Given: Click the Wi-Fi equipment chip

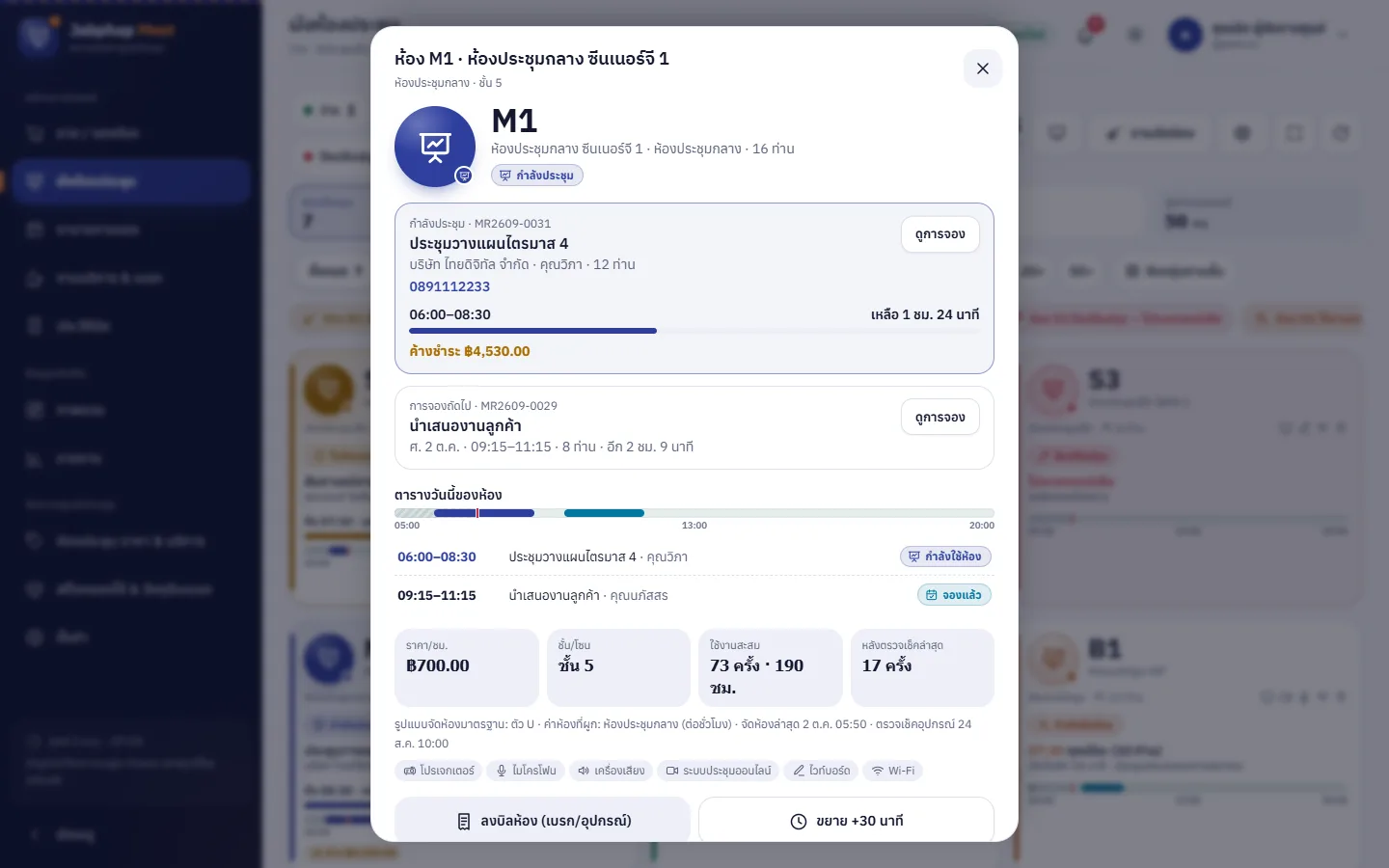Looking at the screenshot, I should tap(893, 771).
